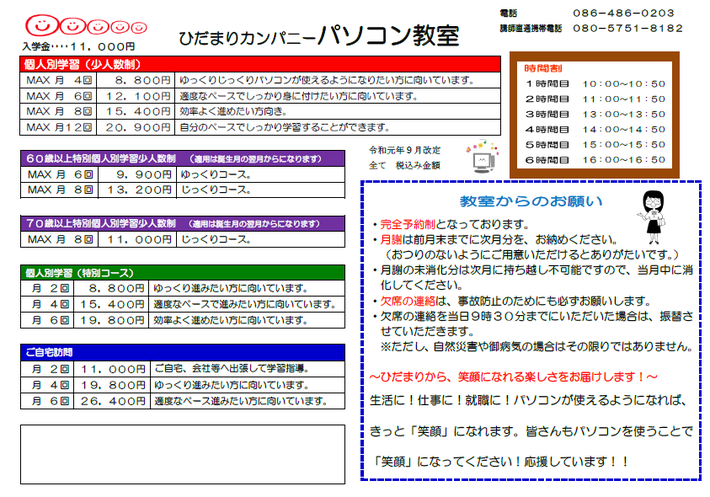
Task: Click the red ひだまりから、笑顔になれる slogan
Action: click(513, 377)
